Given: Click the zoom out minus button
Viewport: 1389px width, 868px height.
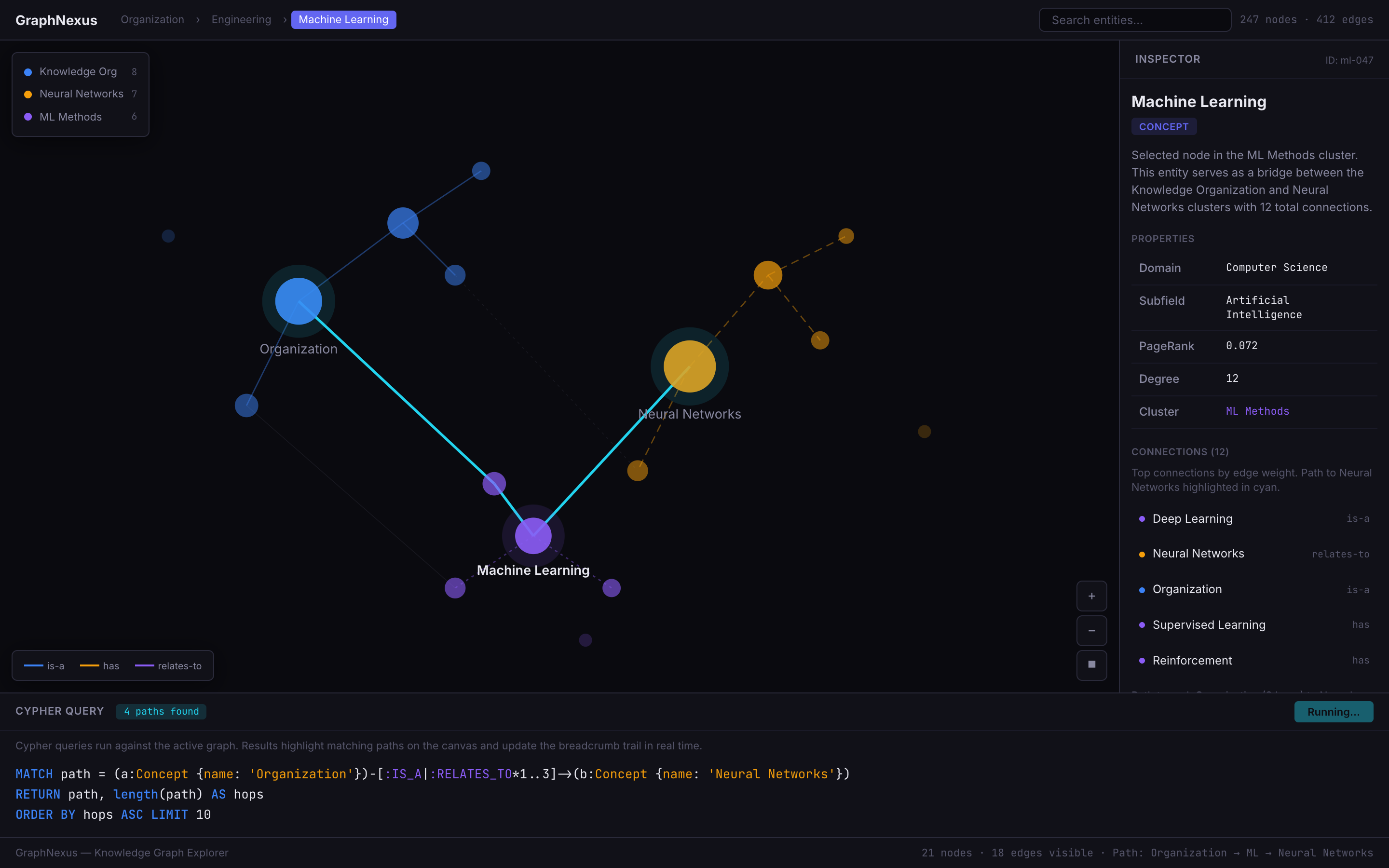Looking at the screenshot, I should pyautogui.click(x=1092, y=630).
